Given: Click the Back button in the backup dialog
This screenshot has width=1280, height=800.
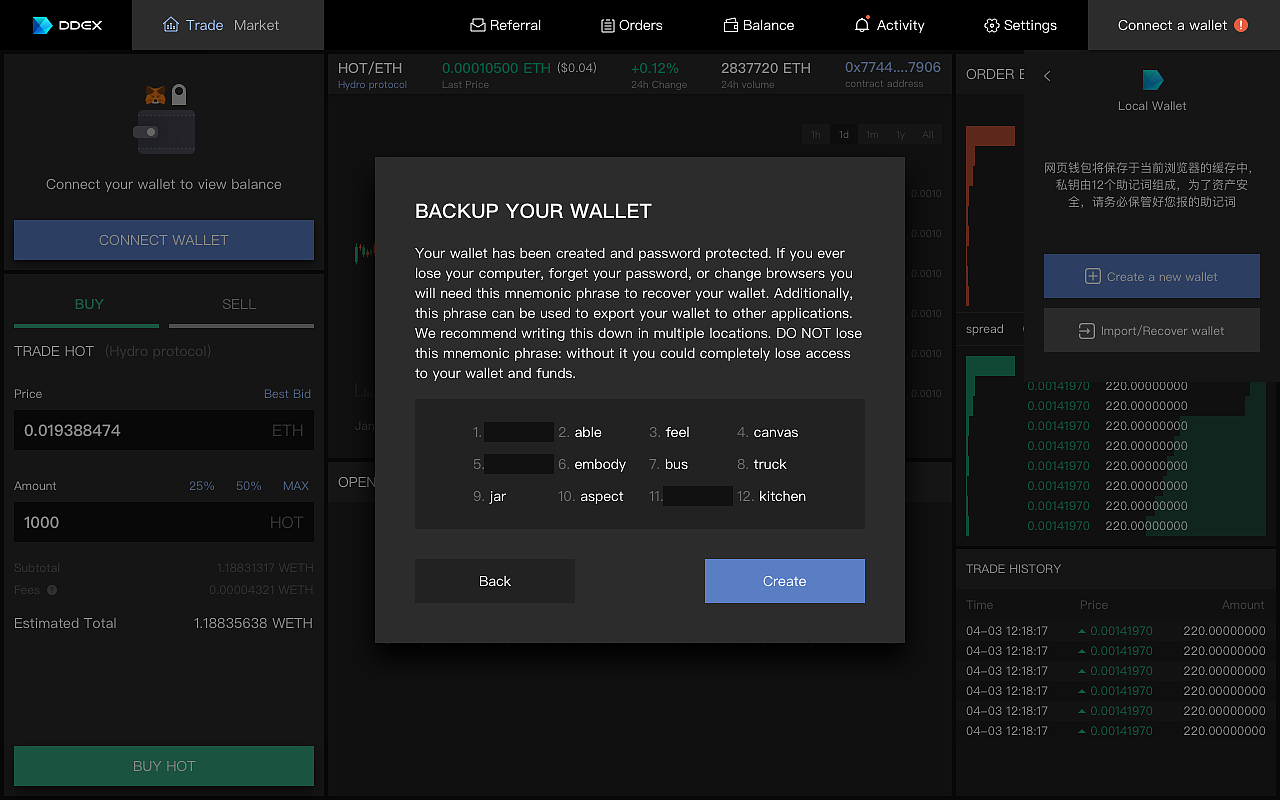Looking at the screenshot, I should [x=495, y=581].
